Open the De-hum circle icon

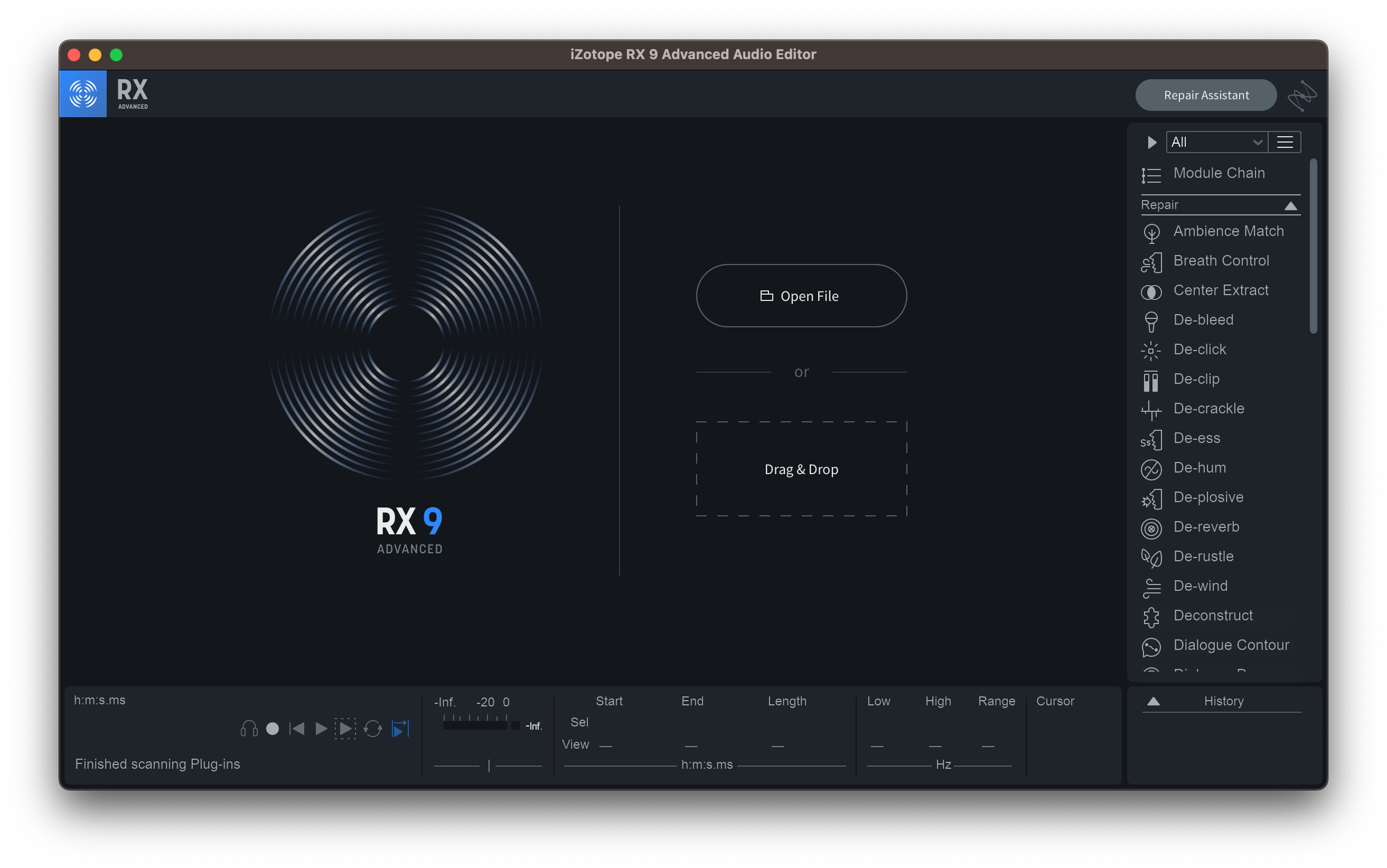pyautogui.click(x=1151, y=469)
